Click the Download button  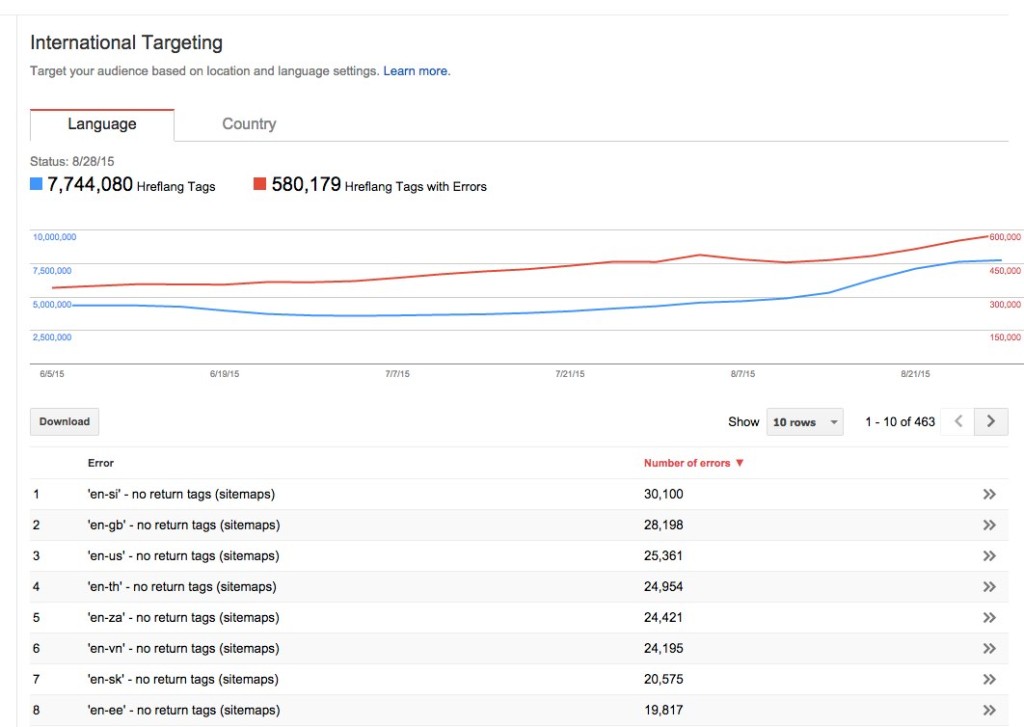pyautogui.click(x=65, y=422)
